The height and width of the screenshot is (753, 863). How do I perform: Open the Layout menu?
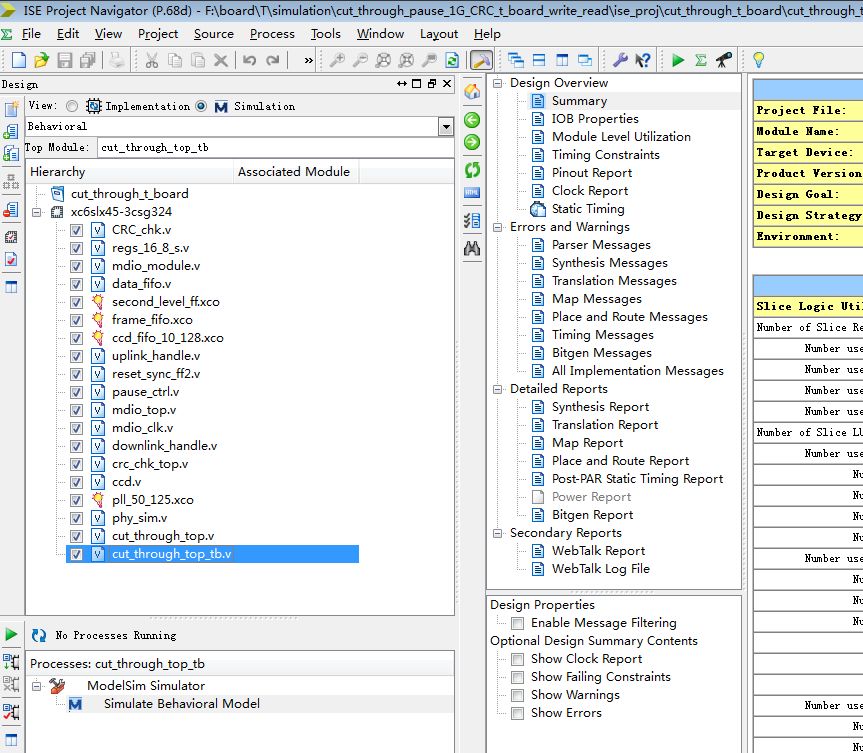pos(439,34)
